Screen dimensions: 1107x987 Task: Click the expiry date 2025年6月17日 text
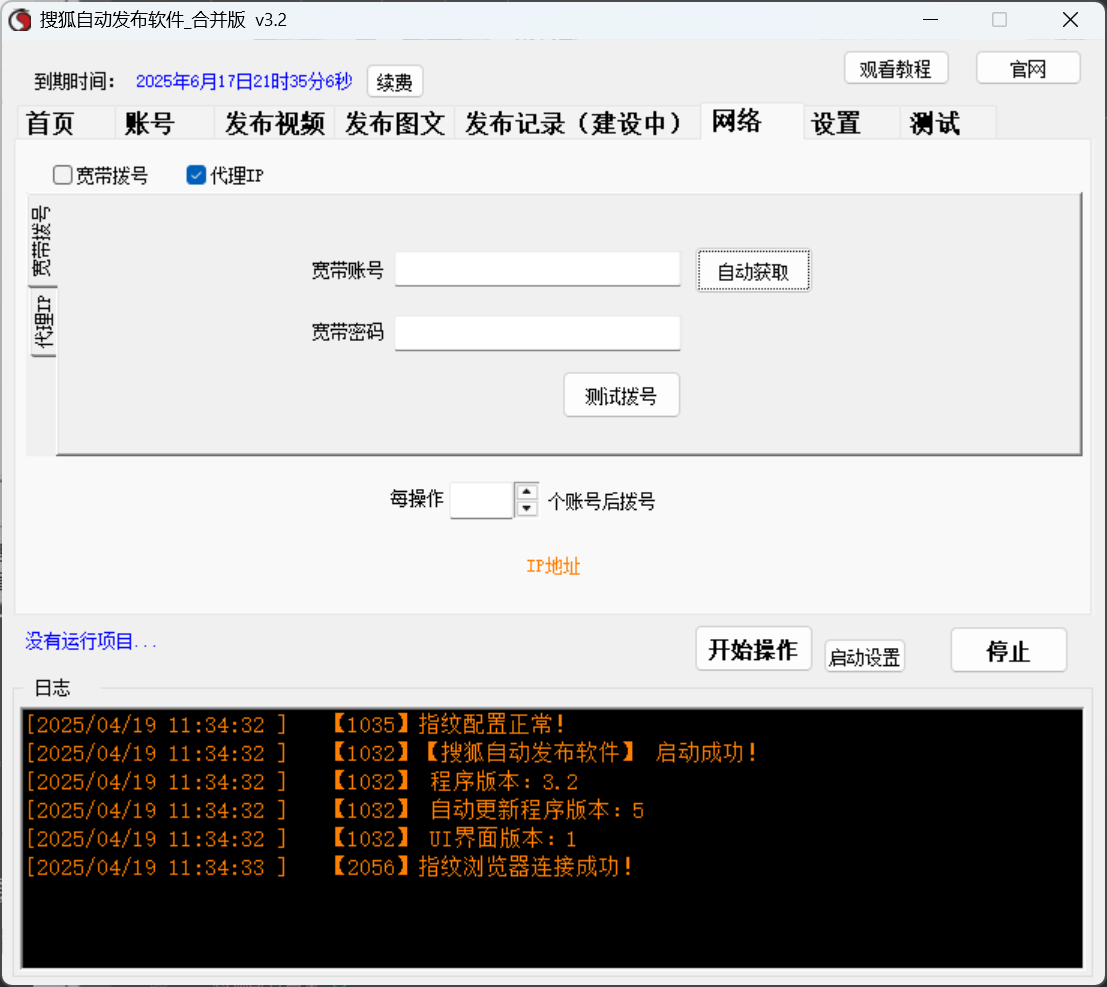point(244,81)
